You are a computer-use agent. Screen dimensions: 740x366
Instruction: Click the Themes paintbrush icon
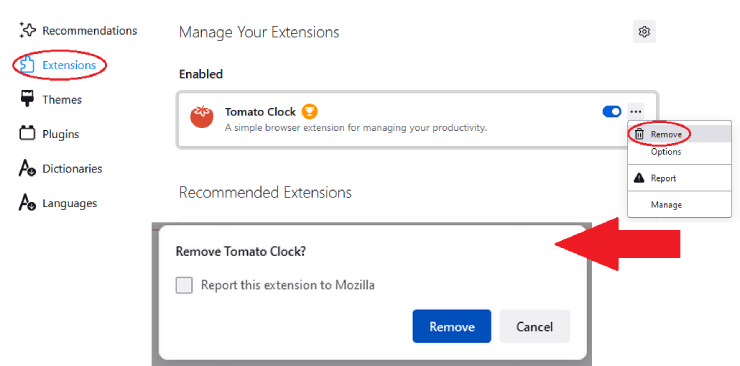[27, 99]
